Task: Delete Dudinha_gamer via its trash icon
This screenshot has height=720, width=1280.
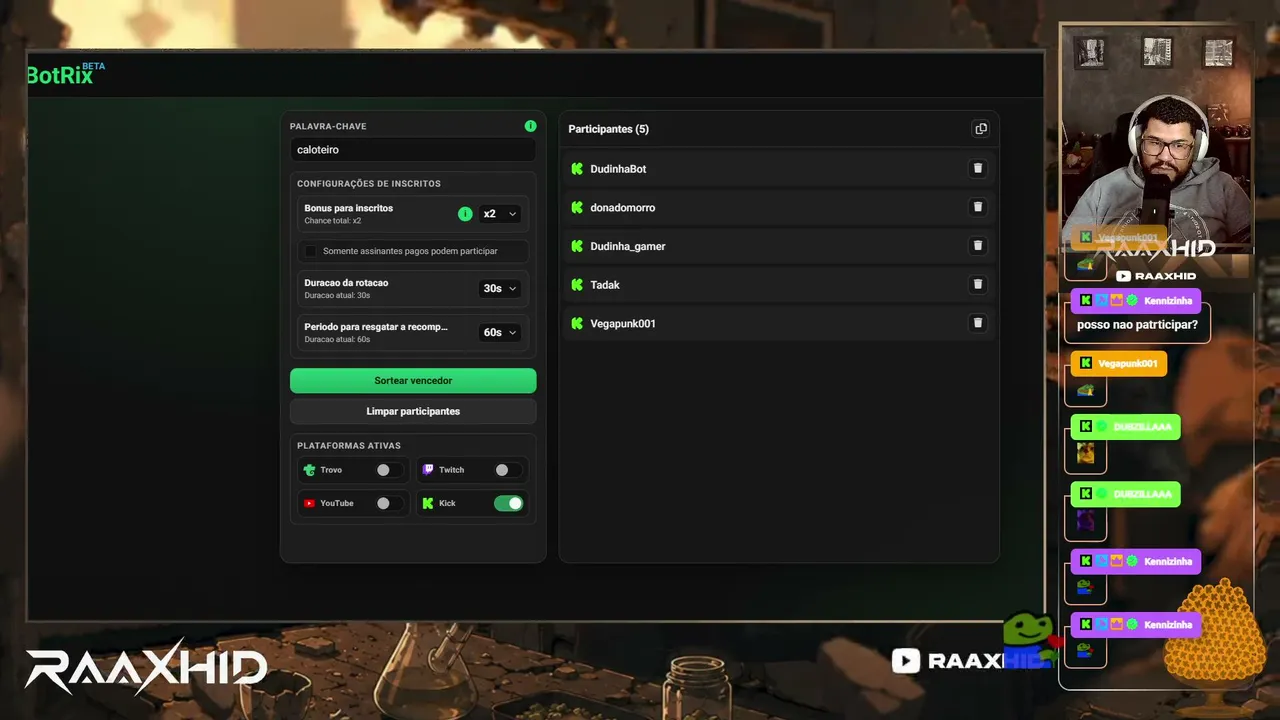Action: coord(978,246)
